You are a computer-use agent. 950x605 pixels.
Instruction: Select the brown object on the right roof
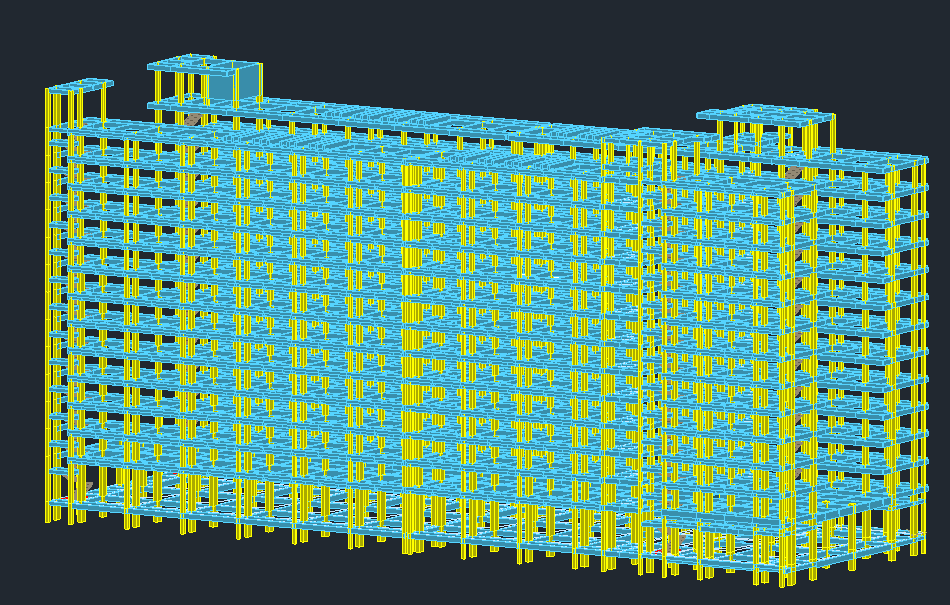click(792, 173)
